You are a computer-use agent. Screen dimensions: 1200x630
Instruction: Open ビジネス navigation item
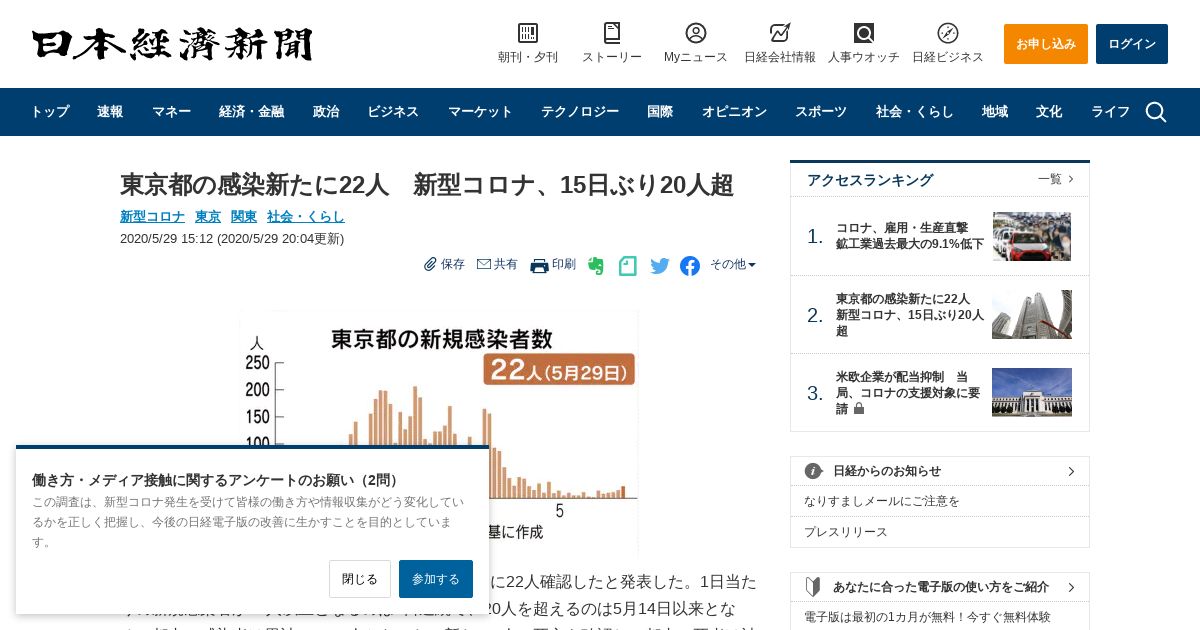pyautogui.click(x=393, y=112)
